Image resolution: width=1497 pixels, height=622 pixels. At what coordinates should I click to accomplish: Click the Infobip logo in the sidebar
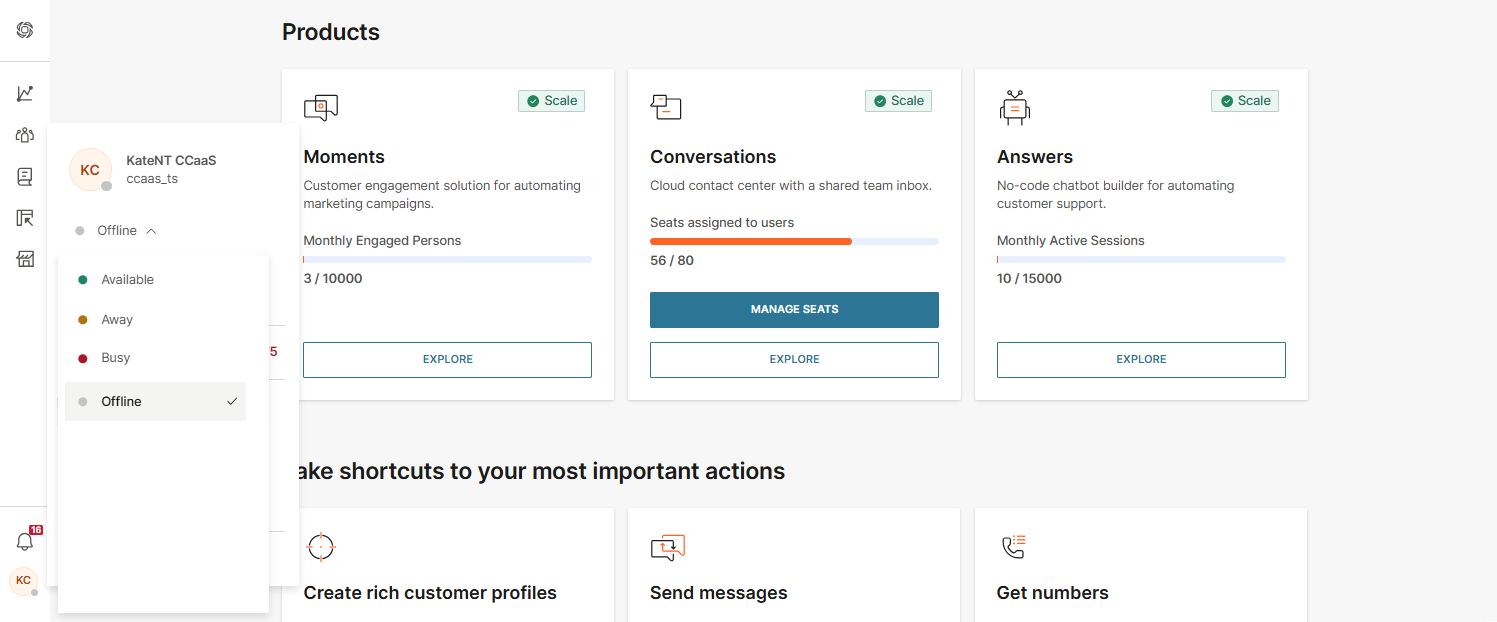pos(24,30)
